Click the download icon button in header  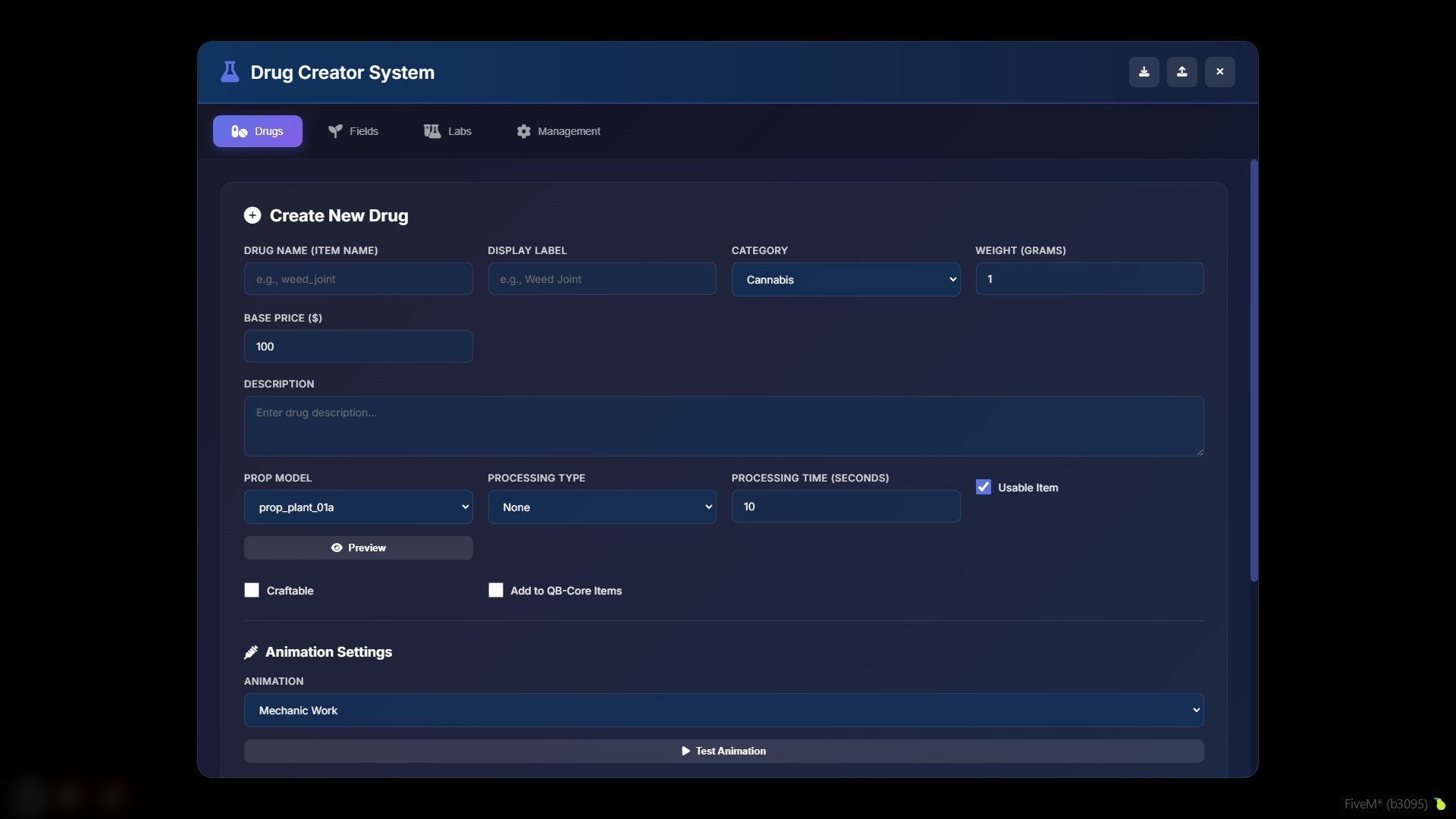pos(1144,72)
